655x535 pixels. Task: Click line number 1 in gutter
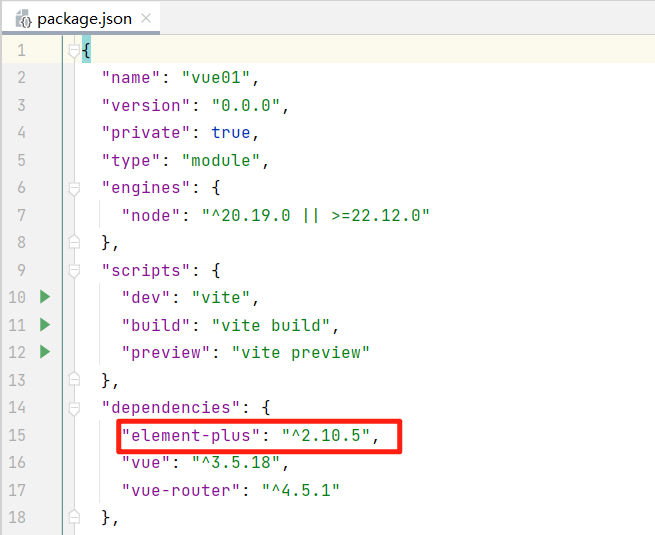pos(21,51)
